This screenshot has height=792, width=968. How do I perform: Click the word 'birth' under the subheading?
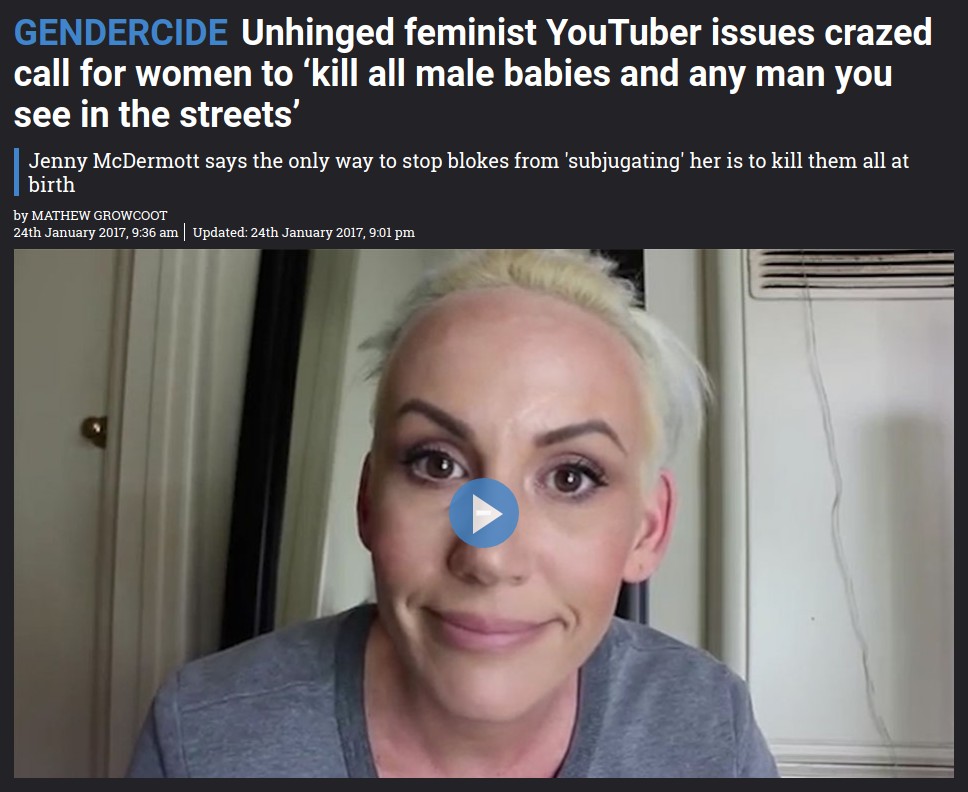pos(52,185)
